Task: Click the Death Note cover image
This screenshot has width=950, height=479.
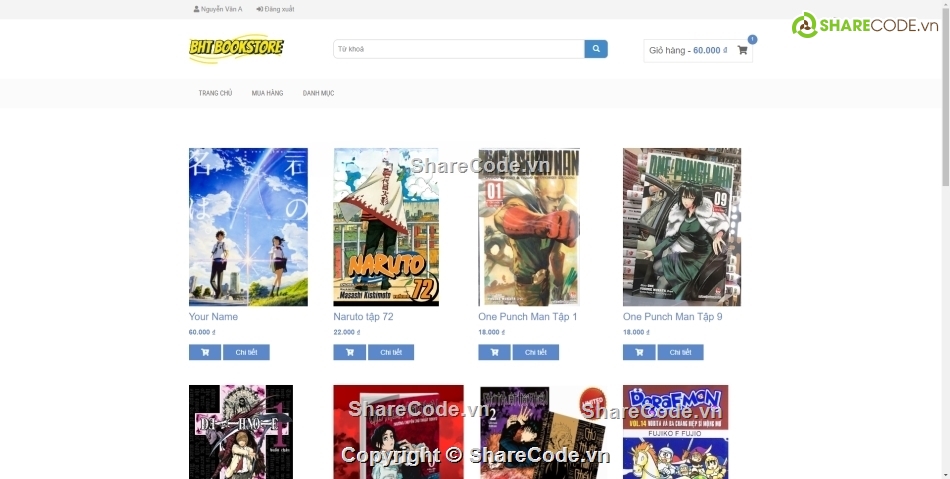Action: [241, 432]
